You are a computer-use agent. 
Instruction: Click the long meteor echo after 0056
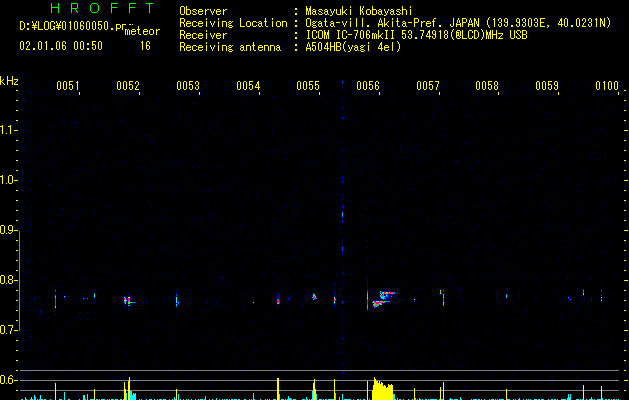click(383, 299)
